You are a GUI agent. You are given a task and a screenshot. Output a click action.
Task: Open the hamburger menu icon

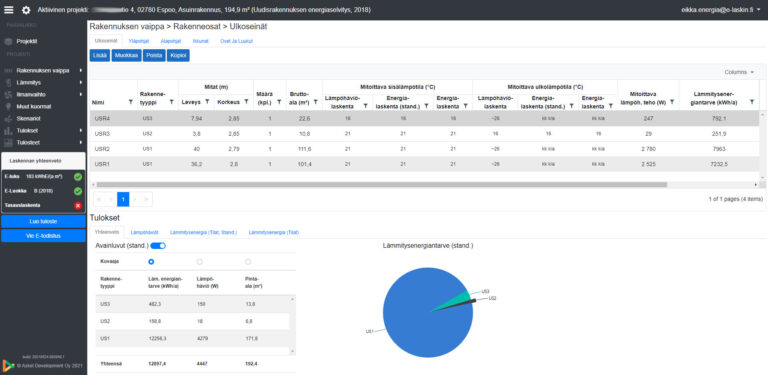9,10
